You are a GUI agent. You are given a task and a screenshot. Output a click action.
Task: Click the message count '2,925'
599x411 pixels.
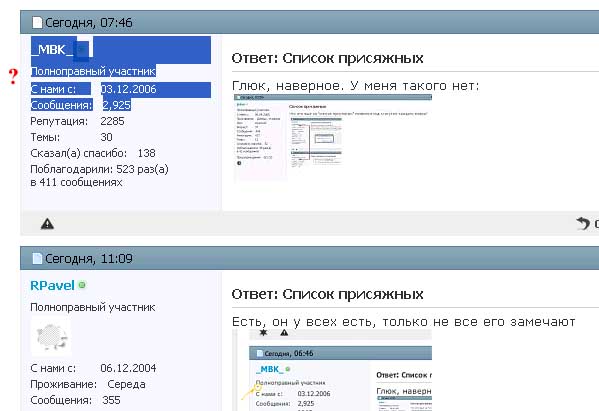[x=117, y=105]
